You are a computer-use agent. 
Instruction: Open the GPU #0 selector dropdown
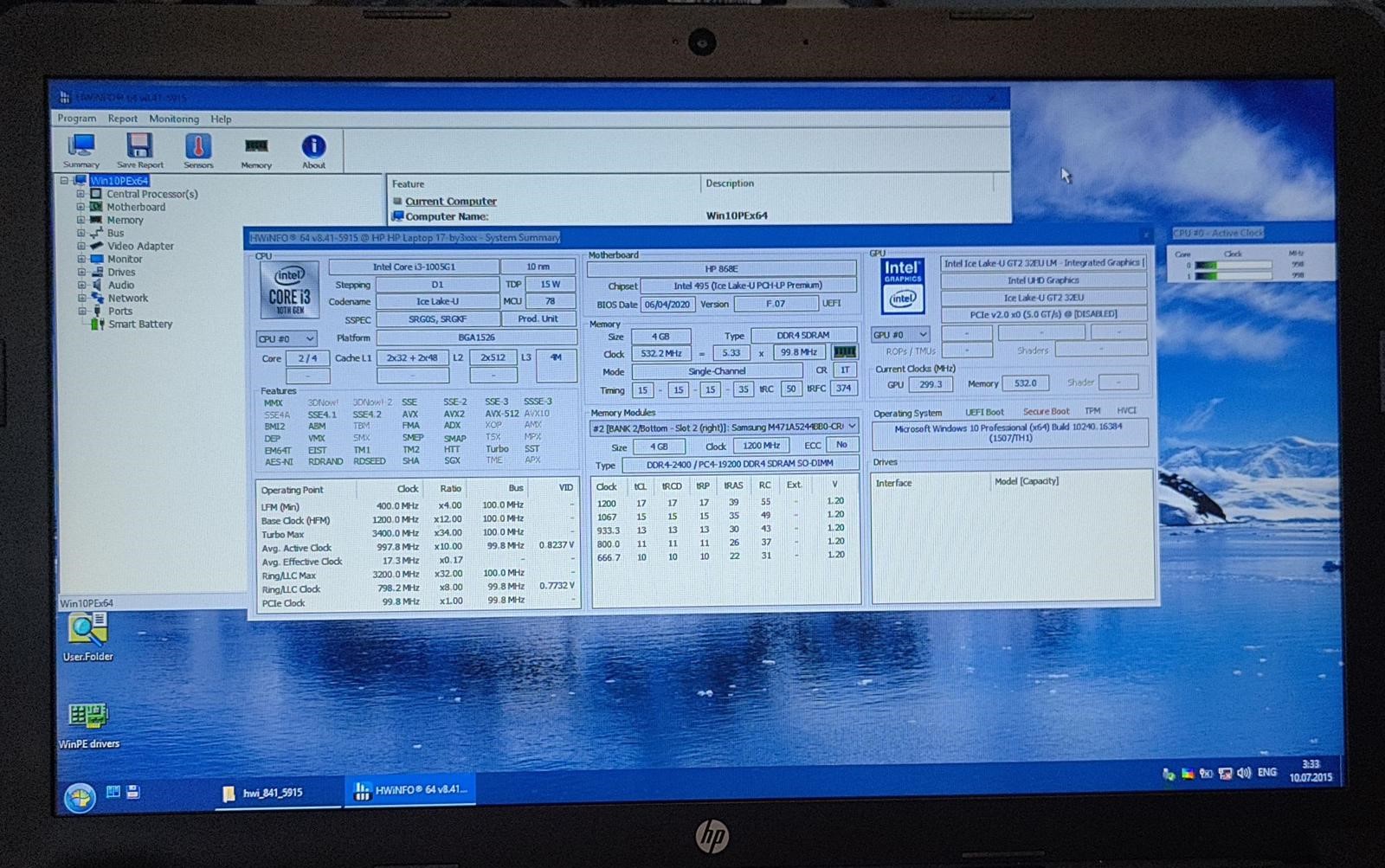900,334
